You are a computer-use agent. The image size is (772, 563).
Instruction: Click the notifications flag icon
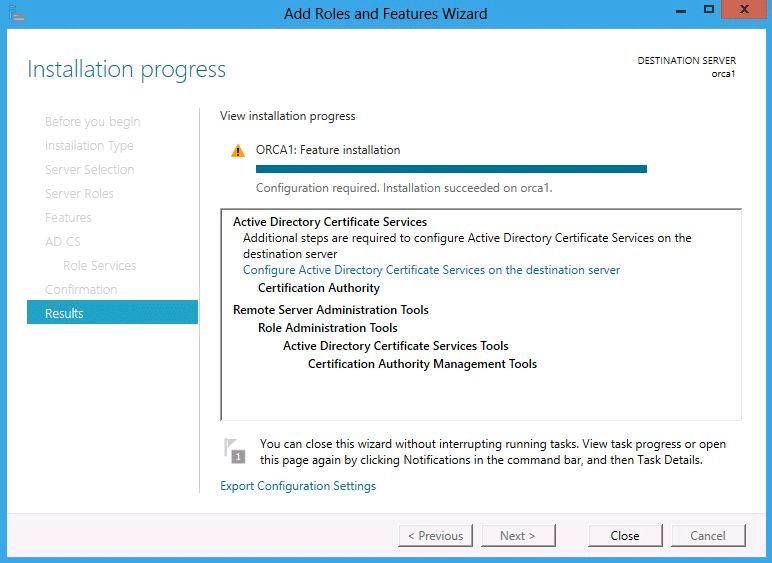[235, 450]
